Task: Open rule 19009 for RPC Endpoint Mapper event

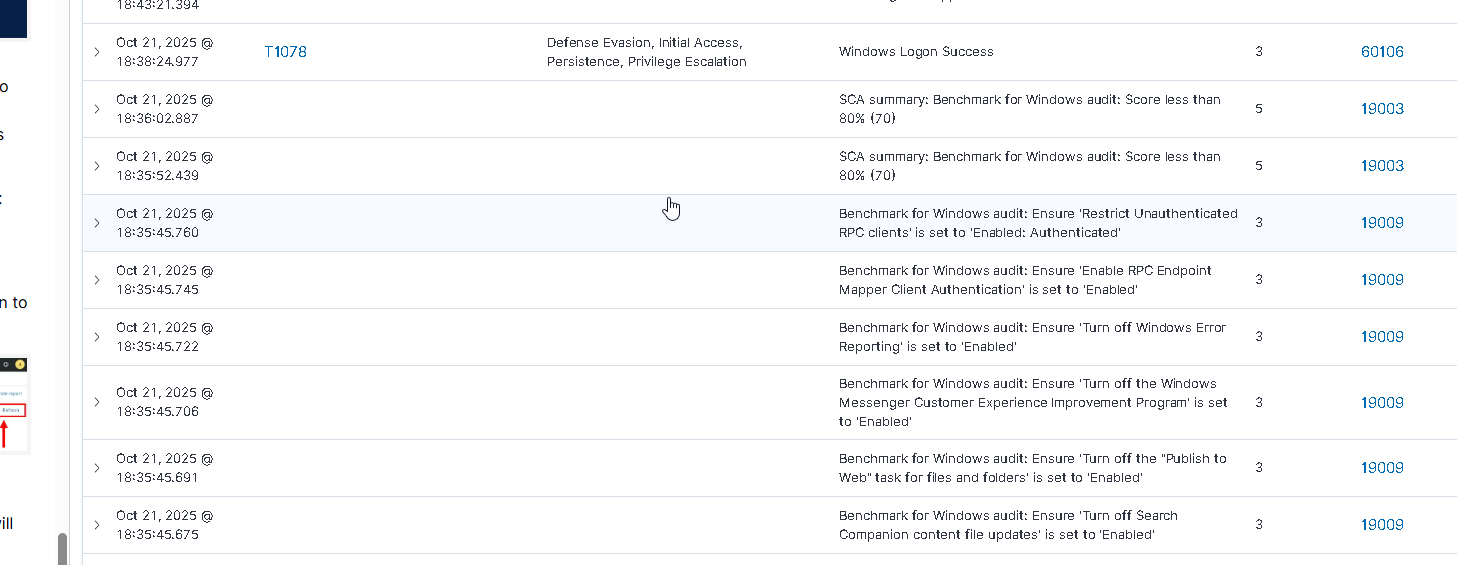Action: 1382,280
